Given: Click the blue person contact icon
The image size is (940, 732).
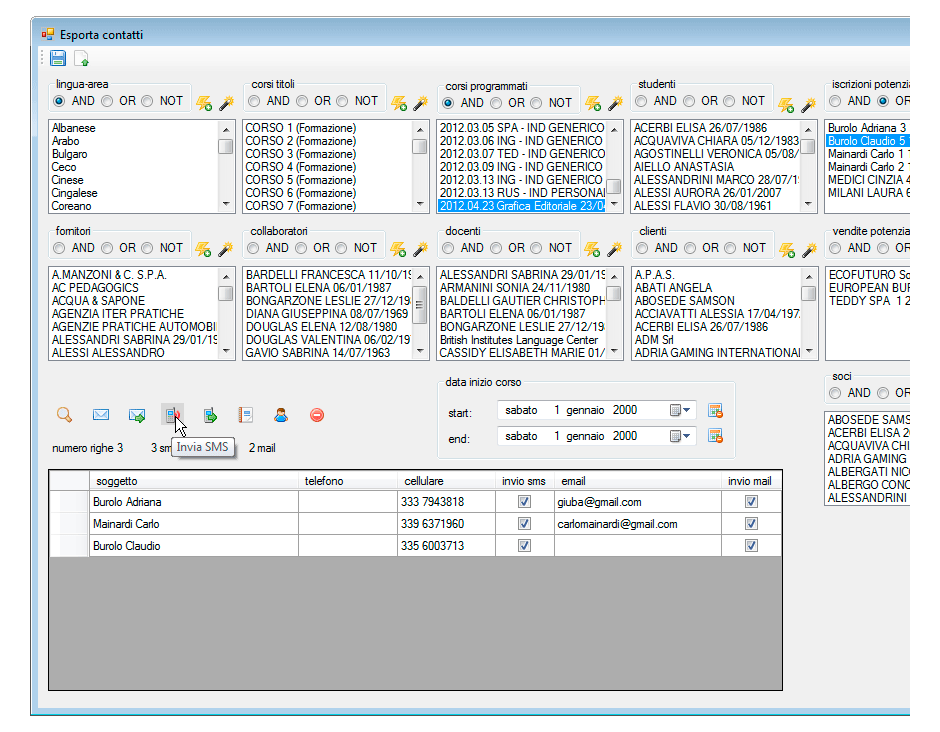Looking at the screenshot, I should click(x=281, y=415).
